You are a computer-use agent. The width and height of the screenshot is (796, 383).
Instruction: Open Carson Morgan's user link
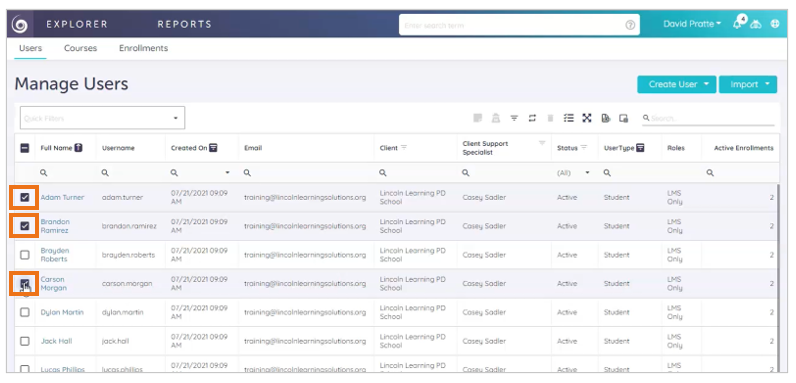tap(53, 283)
